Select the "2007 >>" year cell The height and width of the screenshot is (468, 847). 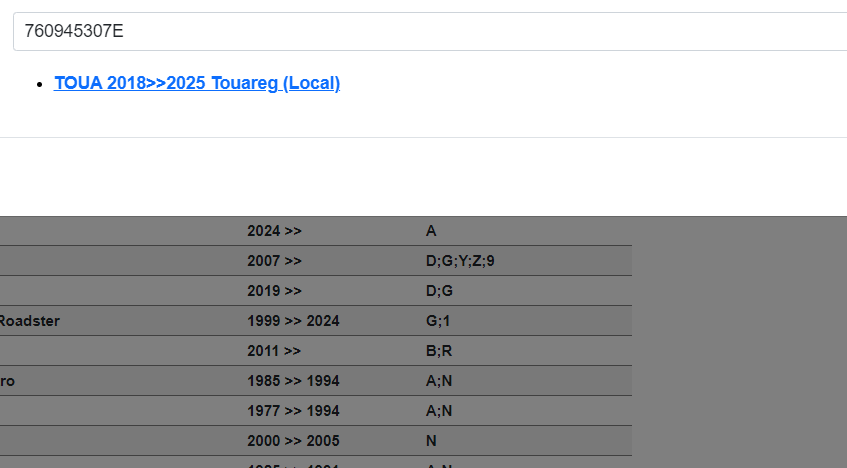click(x=274, y=261)
